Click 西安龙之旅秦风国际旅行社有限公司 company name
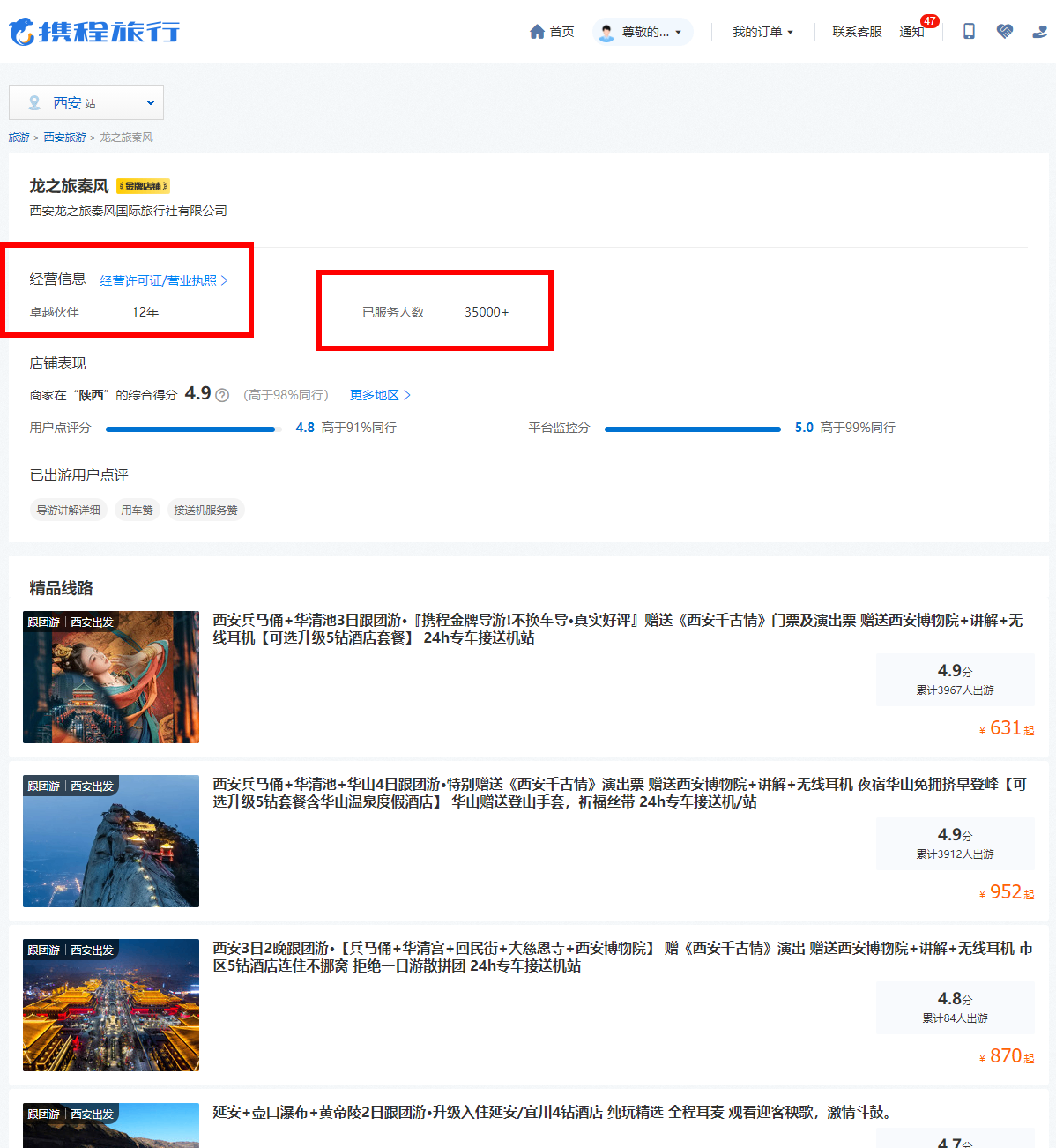The image size is (1056, 1148). click(129, 211)
